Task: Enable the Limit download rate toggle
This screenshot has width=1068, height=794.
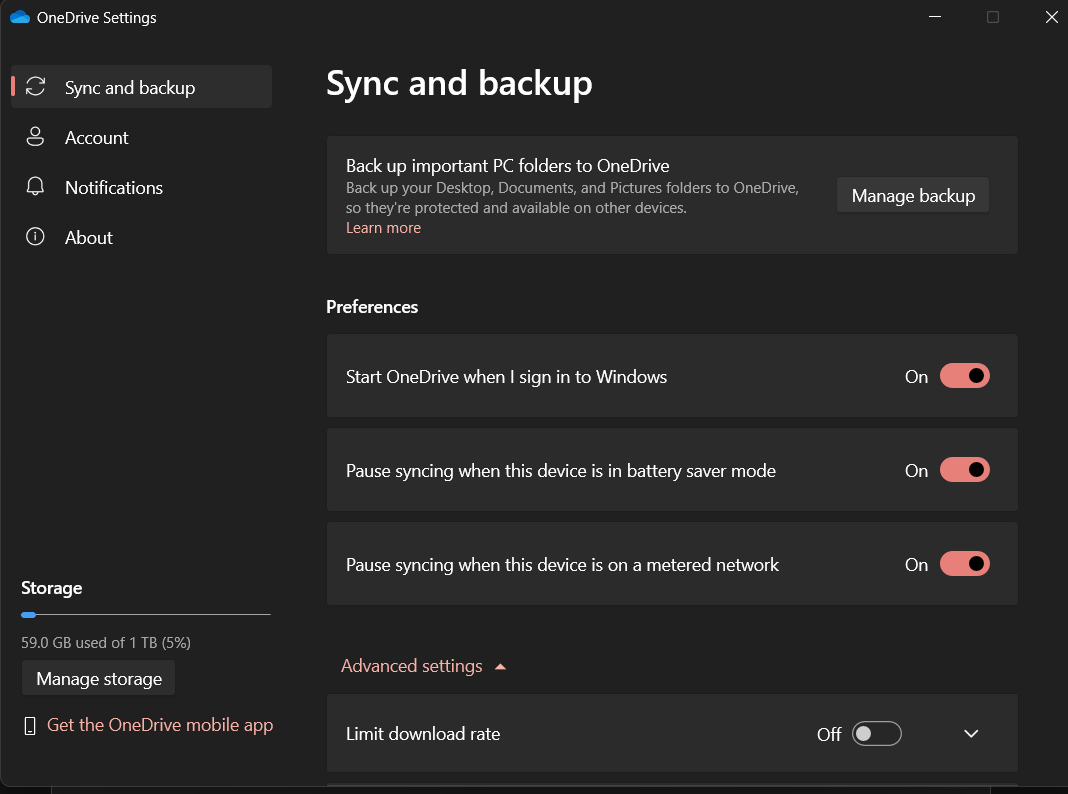Action: click(x=876, y=734)
